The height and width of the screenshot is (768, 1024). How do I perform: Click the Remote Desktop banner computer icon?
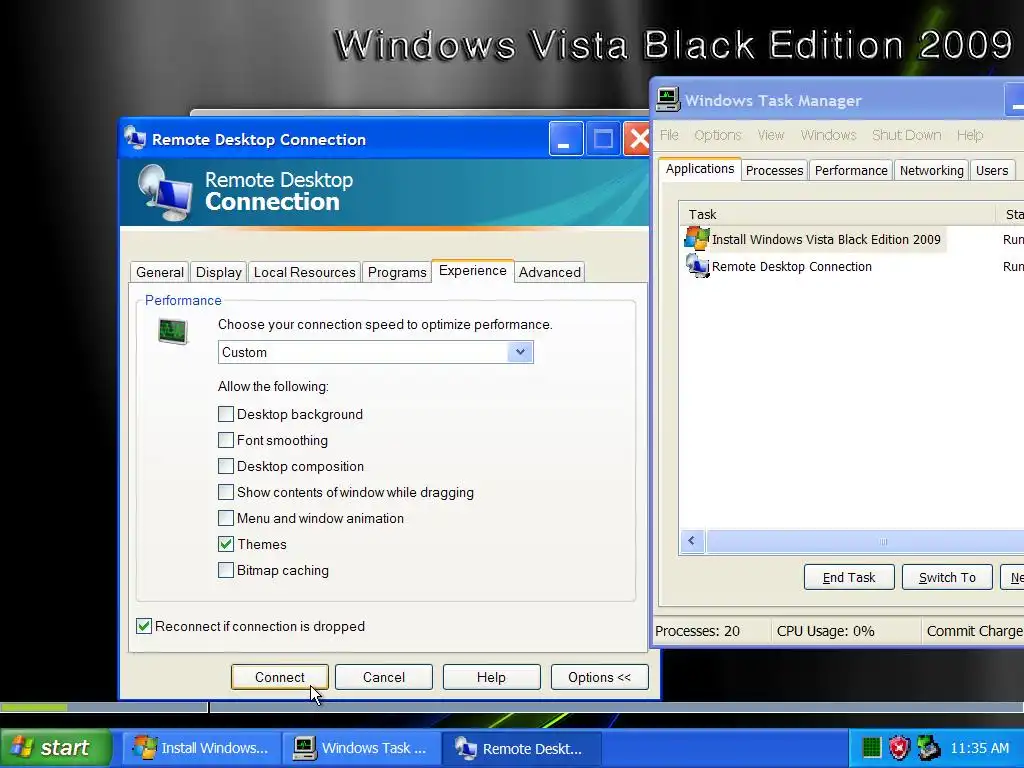tap(165, 193)
